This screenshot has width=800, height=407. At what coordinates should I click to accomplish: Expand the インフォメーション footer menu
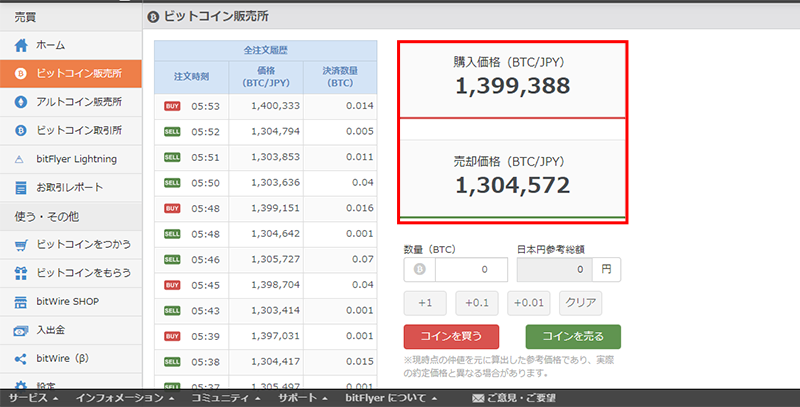[126, 398]
